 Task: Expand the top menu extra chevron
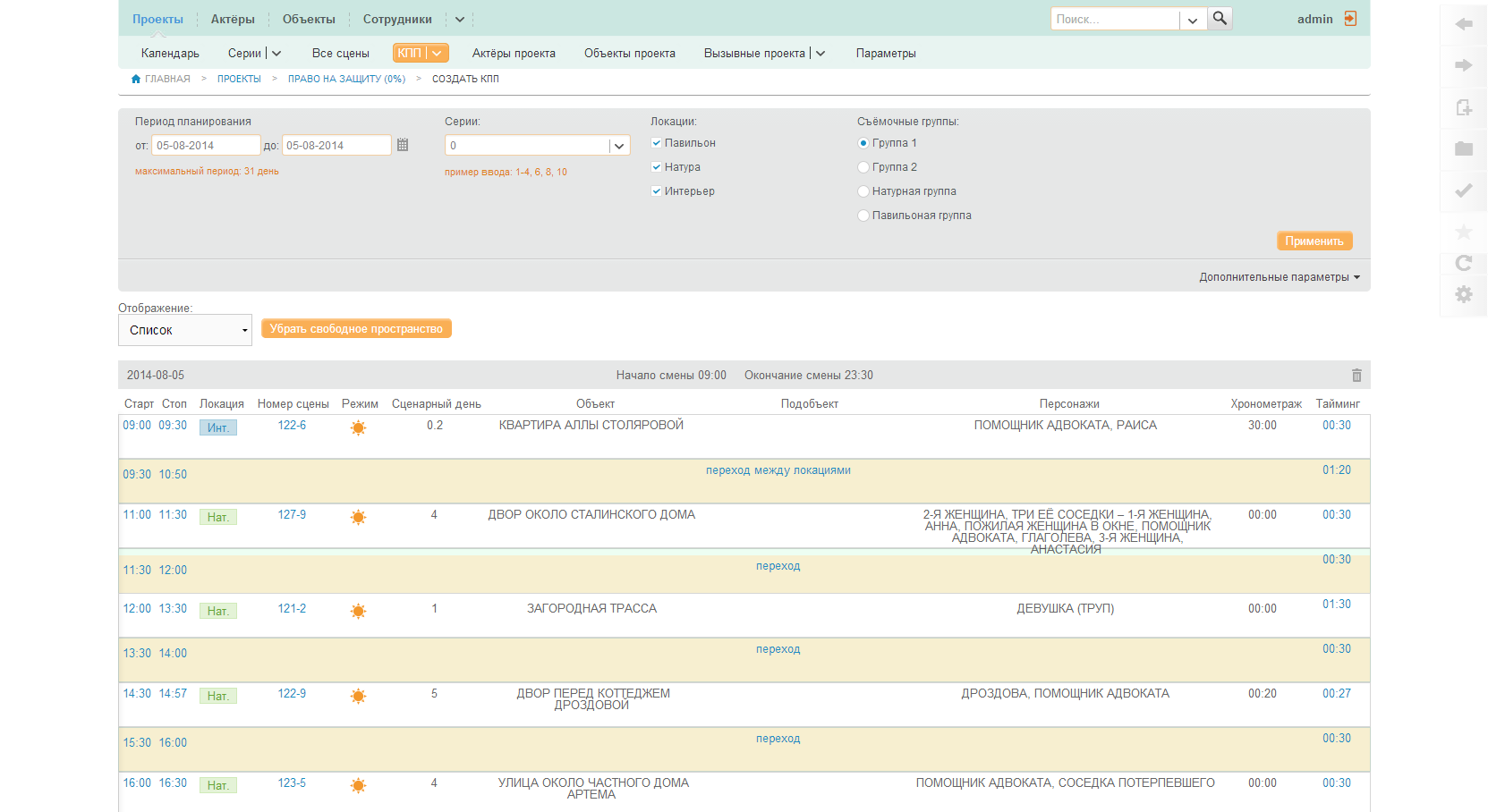pyautogui.click(x=460, y=19)
